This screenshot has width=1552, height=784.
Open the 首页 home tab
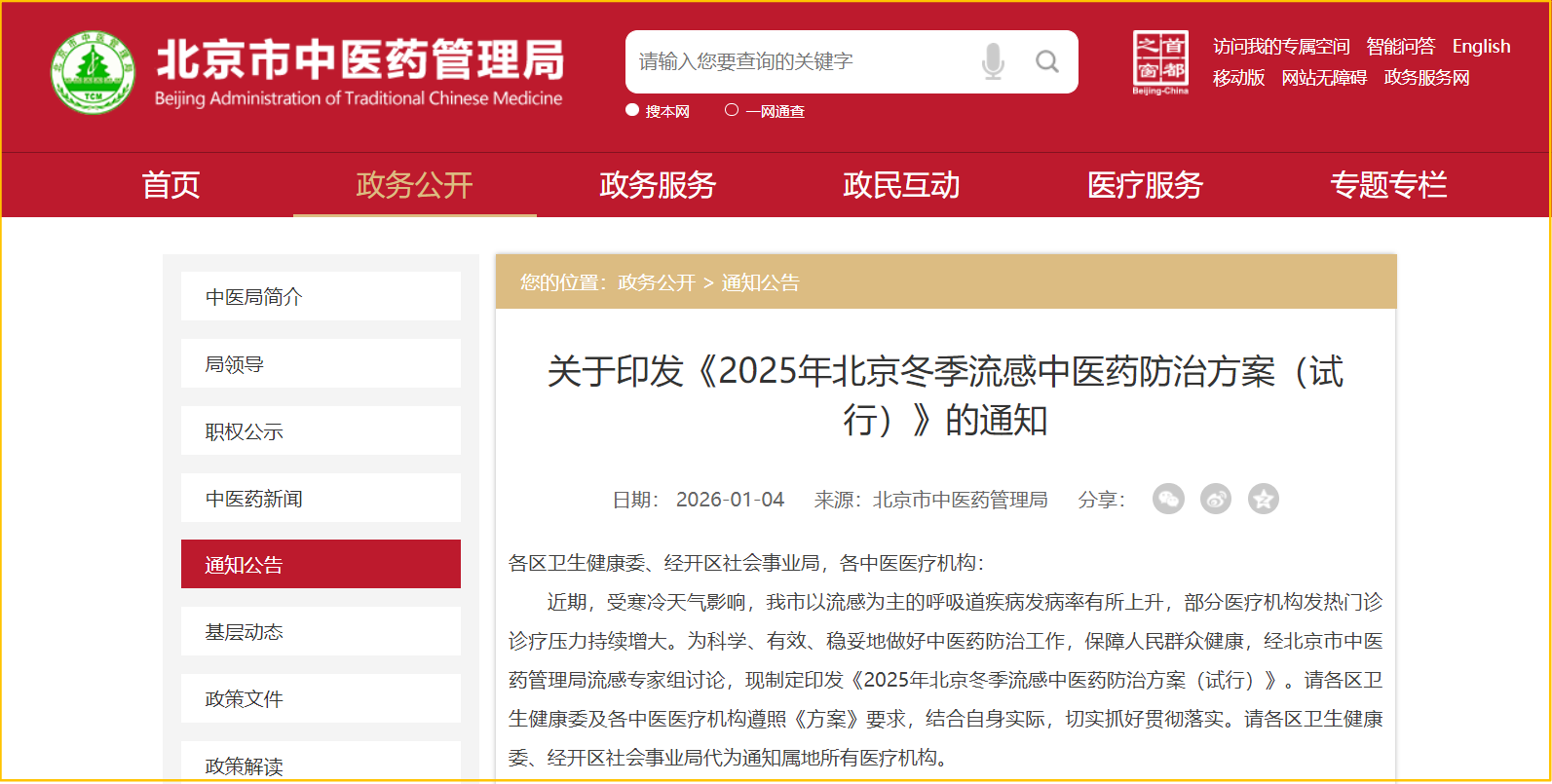coord(170,185)
